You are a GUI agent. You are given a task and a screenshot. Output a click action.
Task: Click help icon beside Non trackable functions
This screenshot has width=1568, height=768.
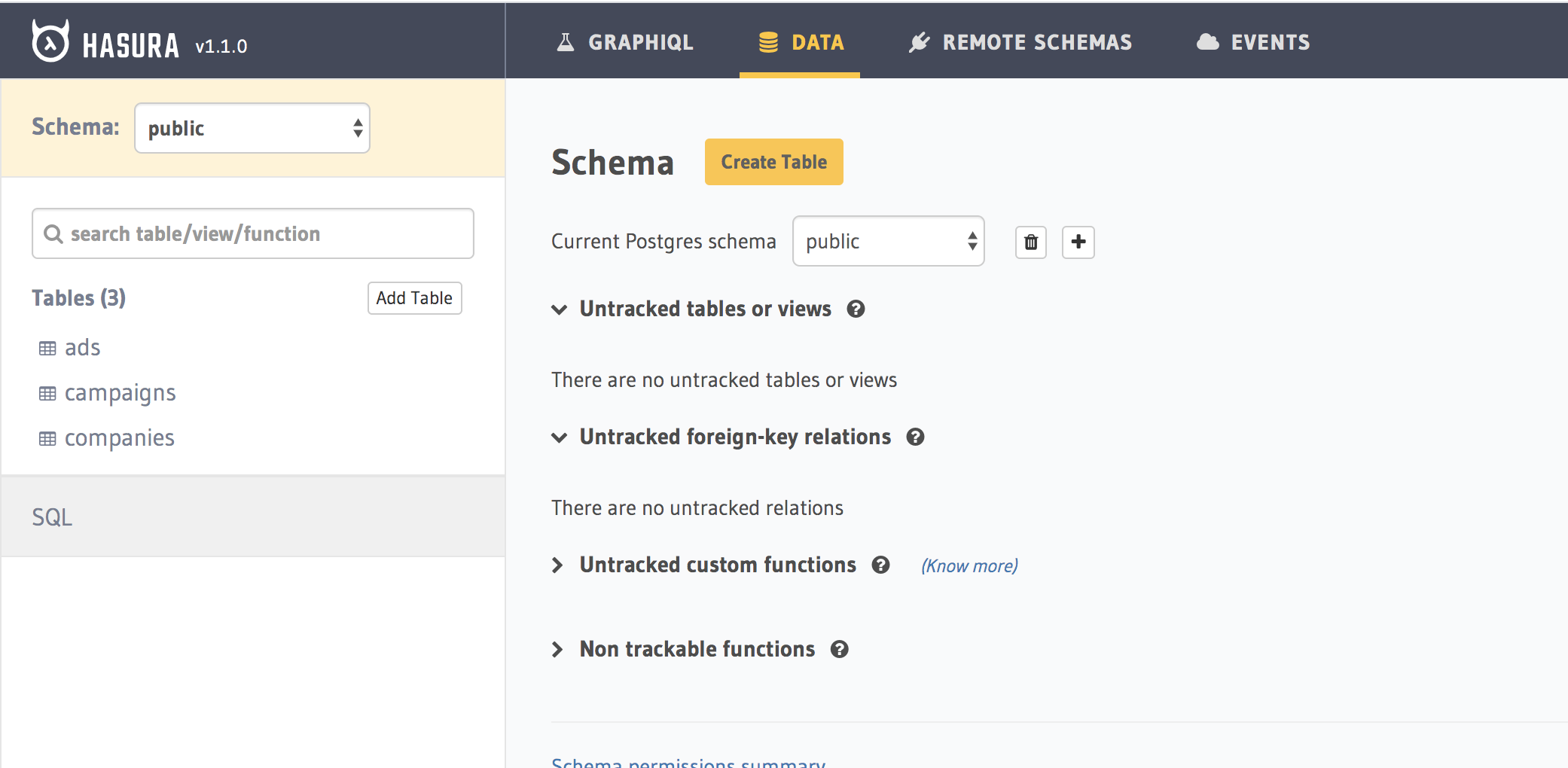pos(840,649)
